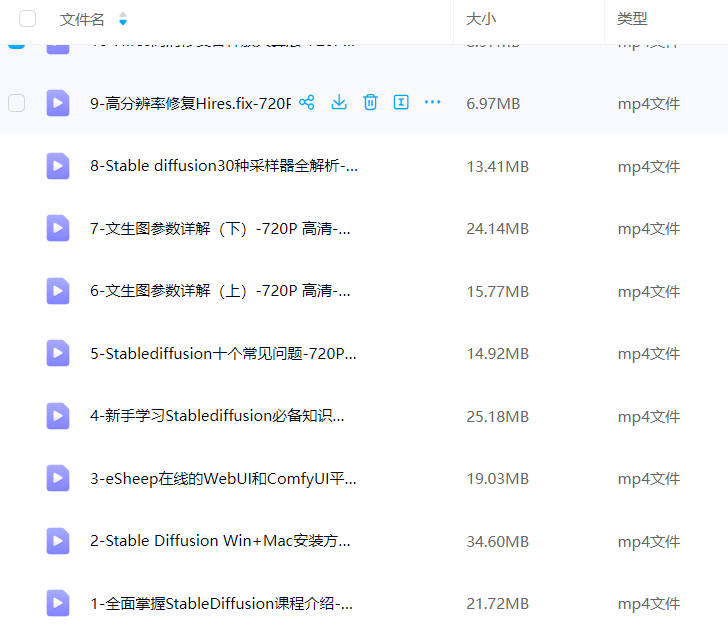Screen dimensions: 728x625
Task: Download the 9-高分辨率修复Hires.fix file
Action: (339, 102)
